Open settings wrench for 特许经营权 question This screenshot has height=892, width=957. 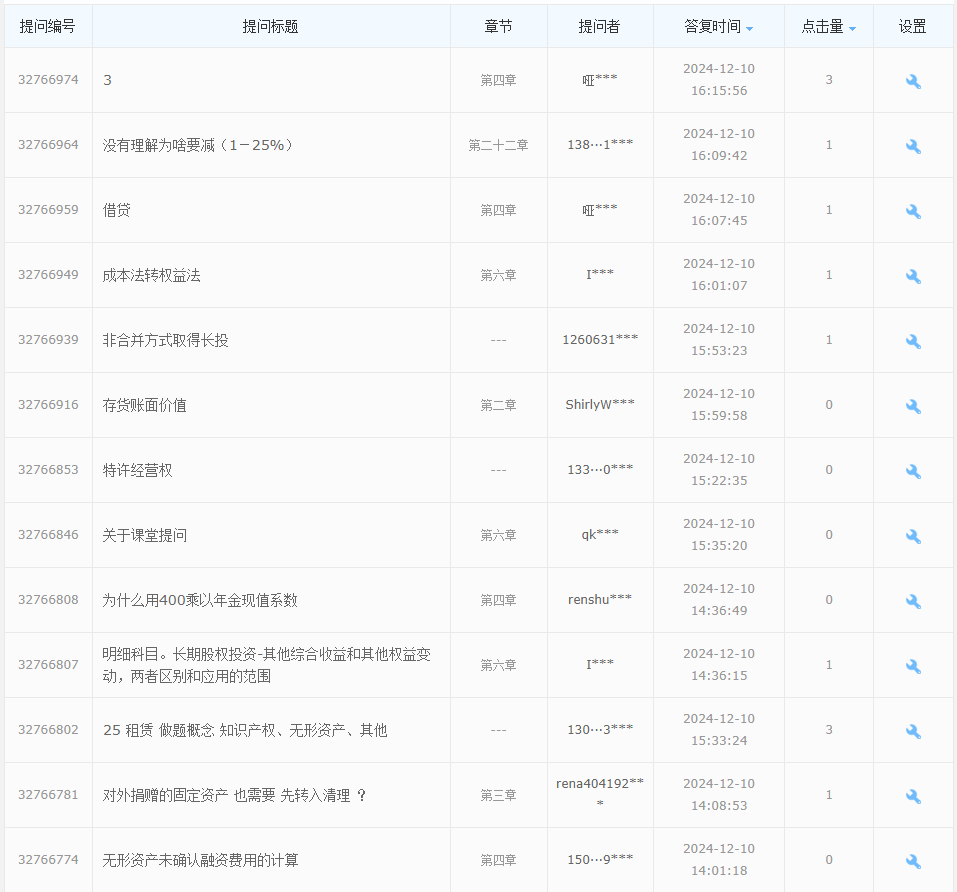tap(912, 470)
